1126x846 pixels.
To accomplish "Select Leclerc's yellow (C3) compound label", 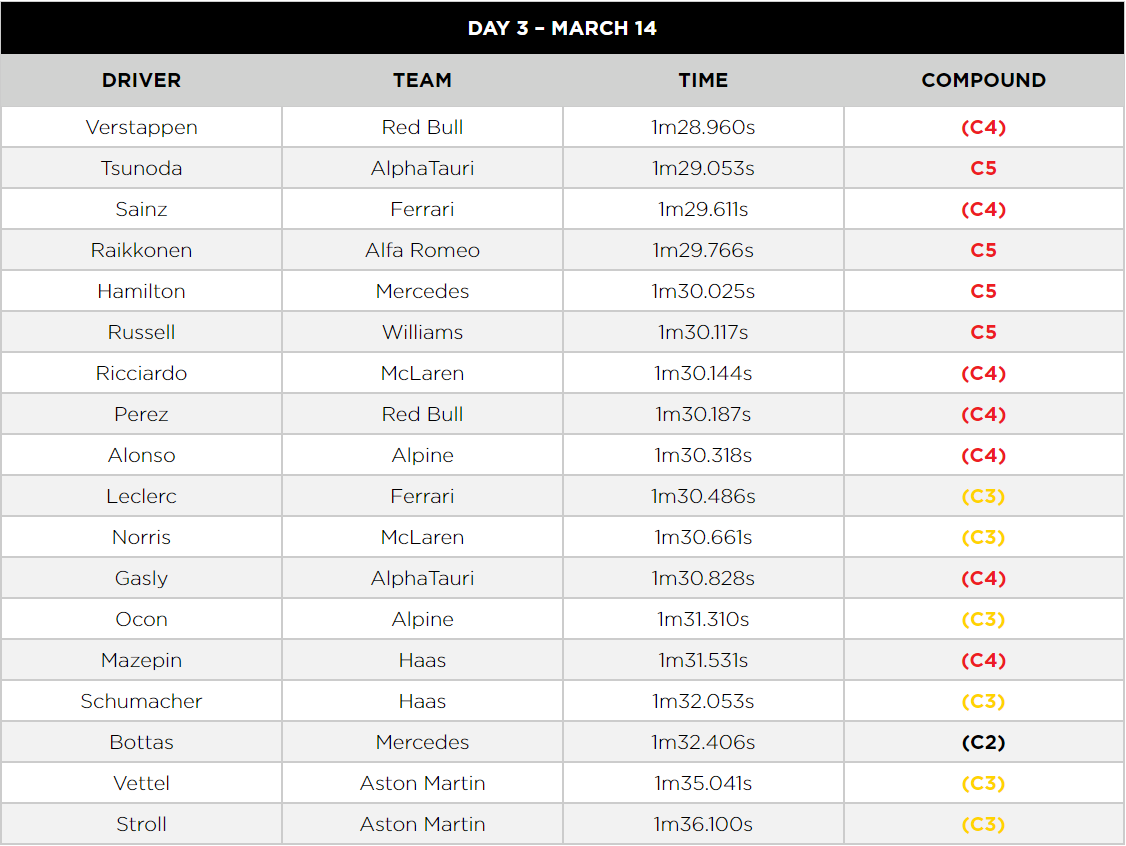I will click(x=984, y=496).
